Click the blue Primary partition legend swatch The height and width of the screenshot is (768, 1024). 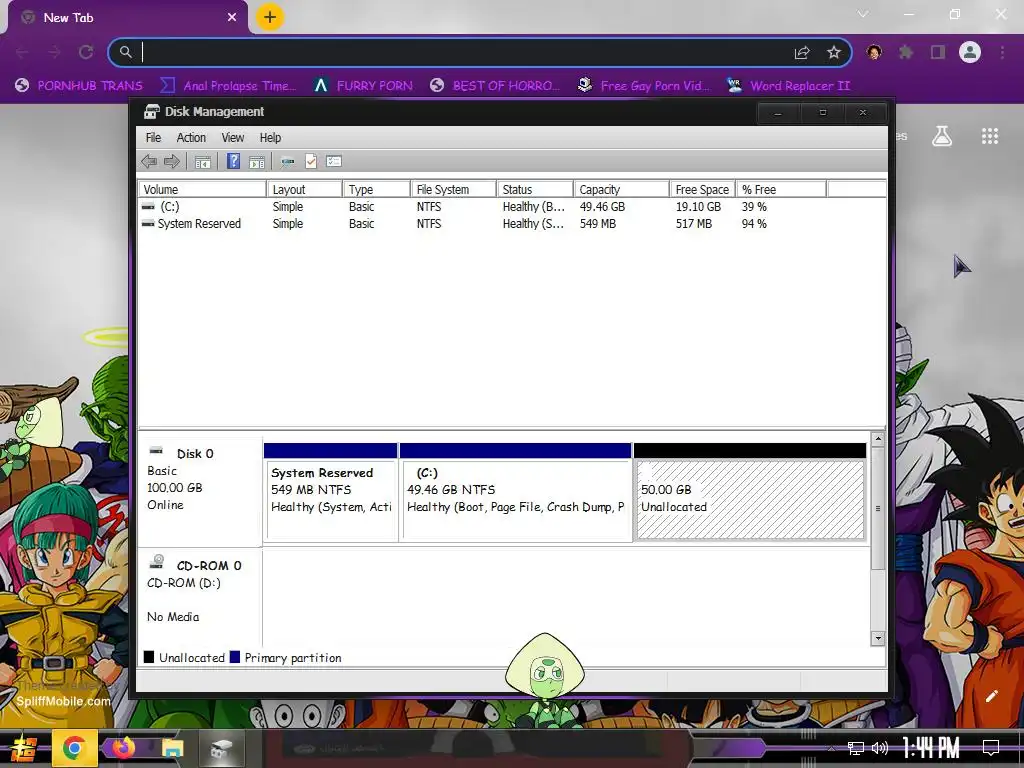[x=235, y=657]
